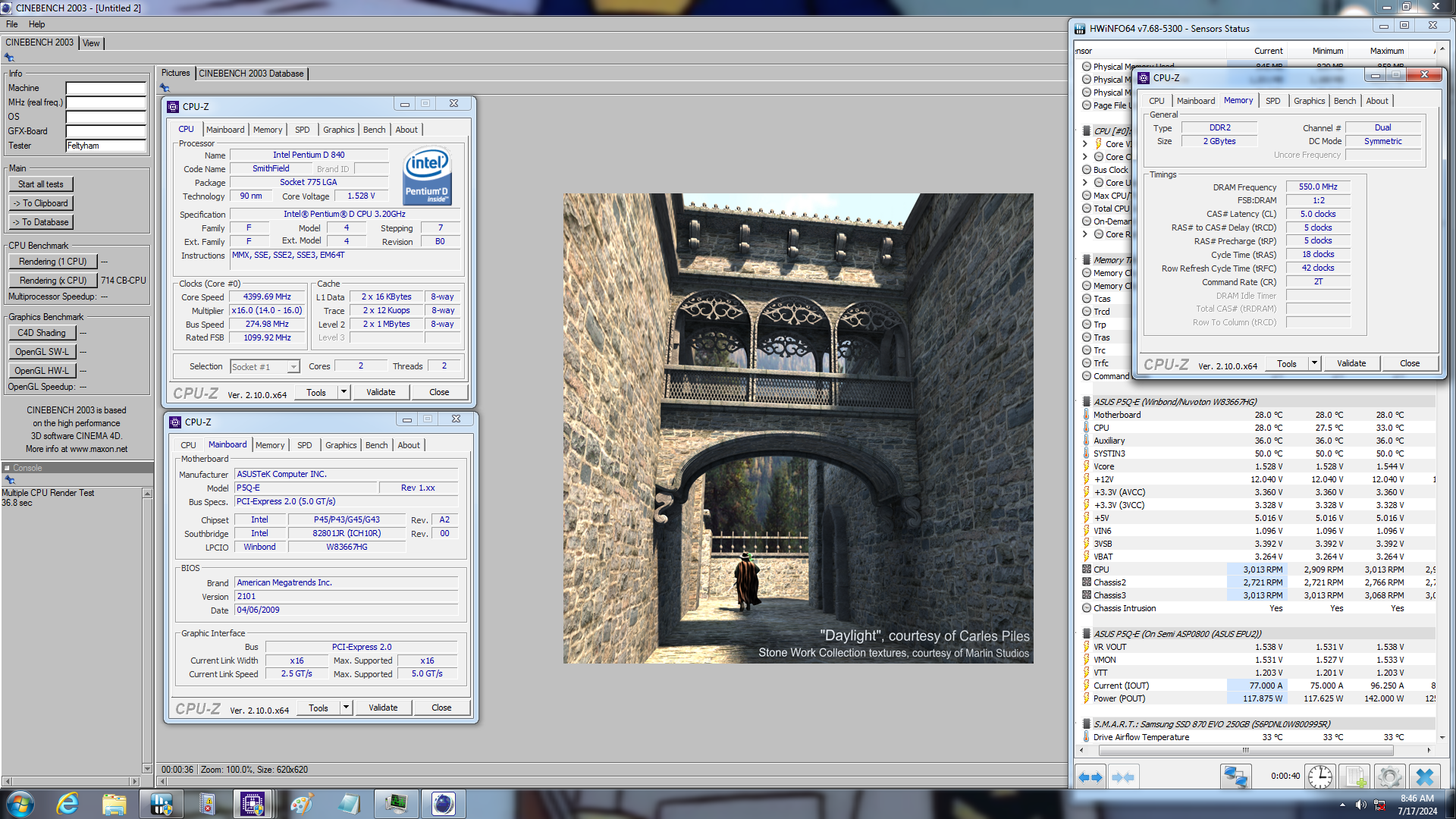The image size is (1456, 819).
Task: Click HWiNFO expand layout blue arrows icon
Action: pyautogui.click(x=1090, y=777)
